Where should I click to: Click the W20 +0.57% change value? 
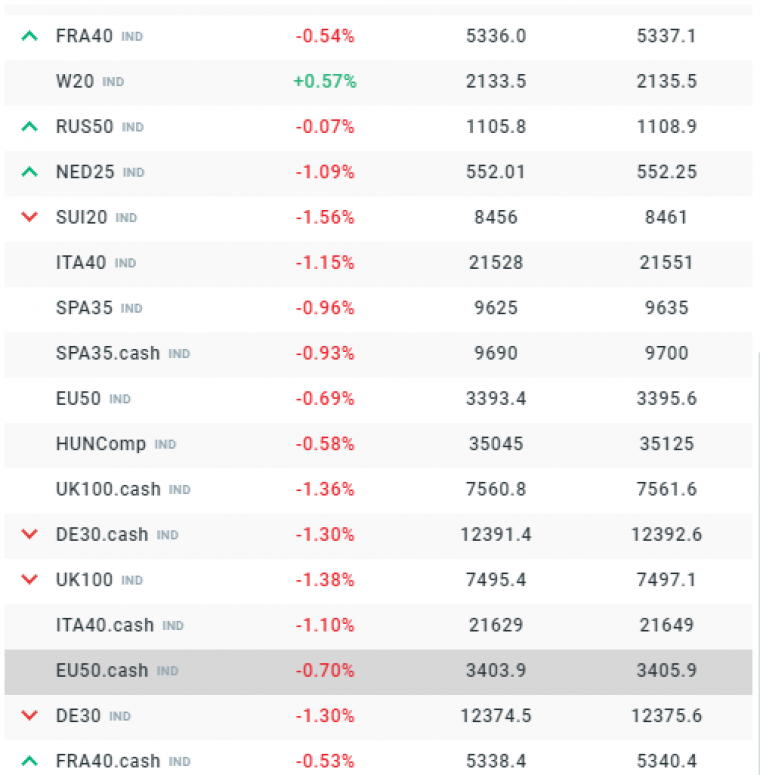coord(325,82)
